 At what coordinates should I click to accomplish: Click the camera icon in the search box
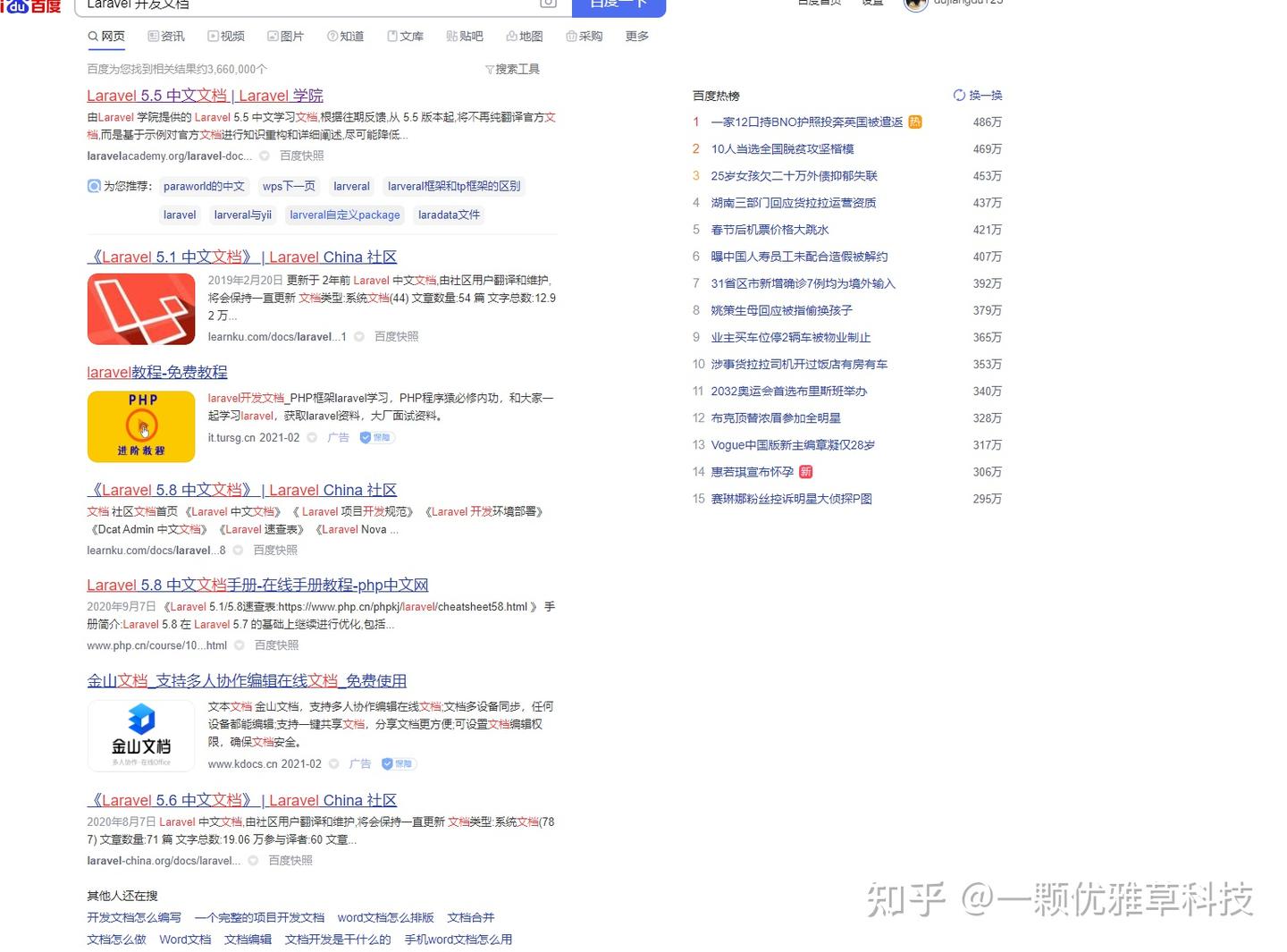pos(546,4)
